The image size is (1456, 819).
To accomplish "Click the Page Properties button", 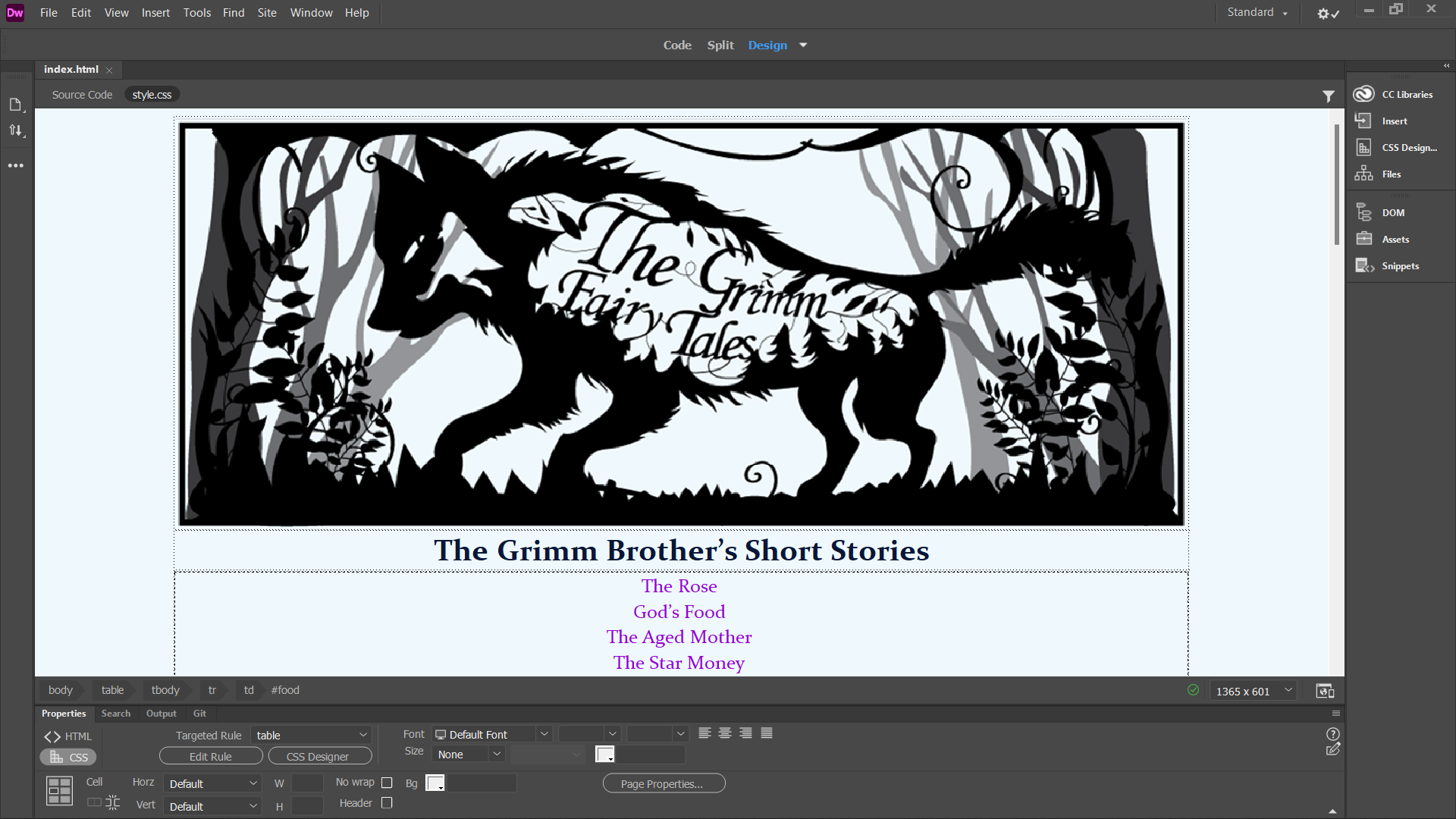I will (664, 783).
